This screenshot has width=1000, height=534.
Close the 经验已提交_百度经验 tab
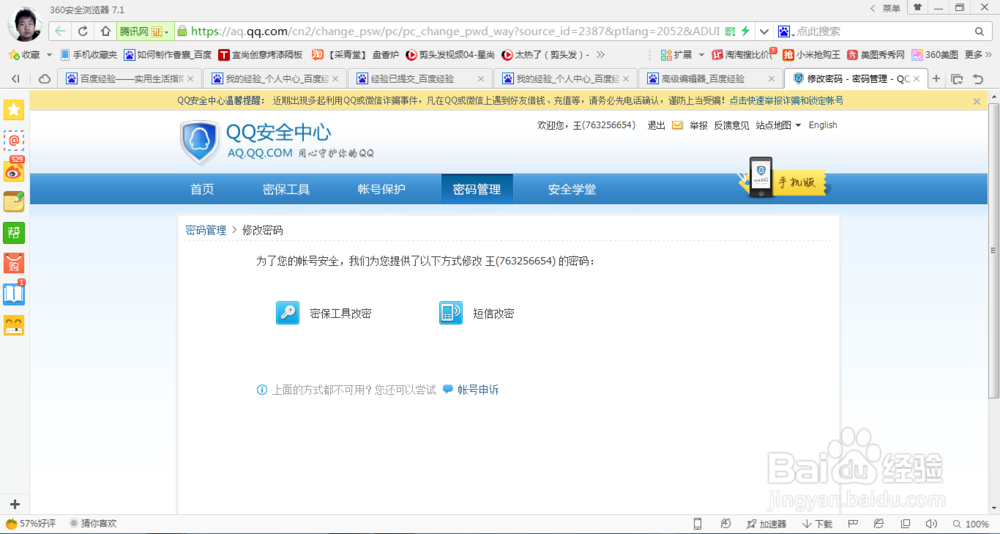coord(480,79)
